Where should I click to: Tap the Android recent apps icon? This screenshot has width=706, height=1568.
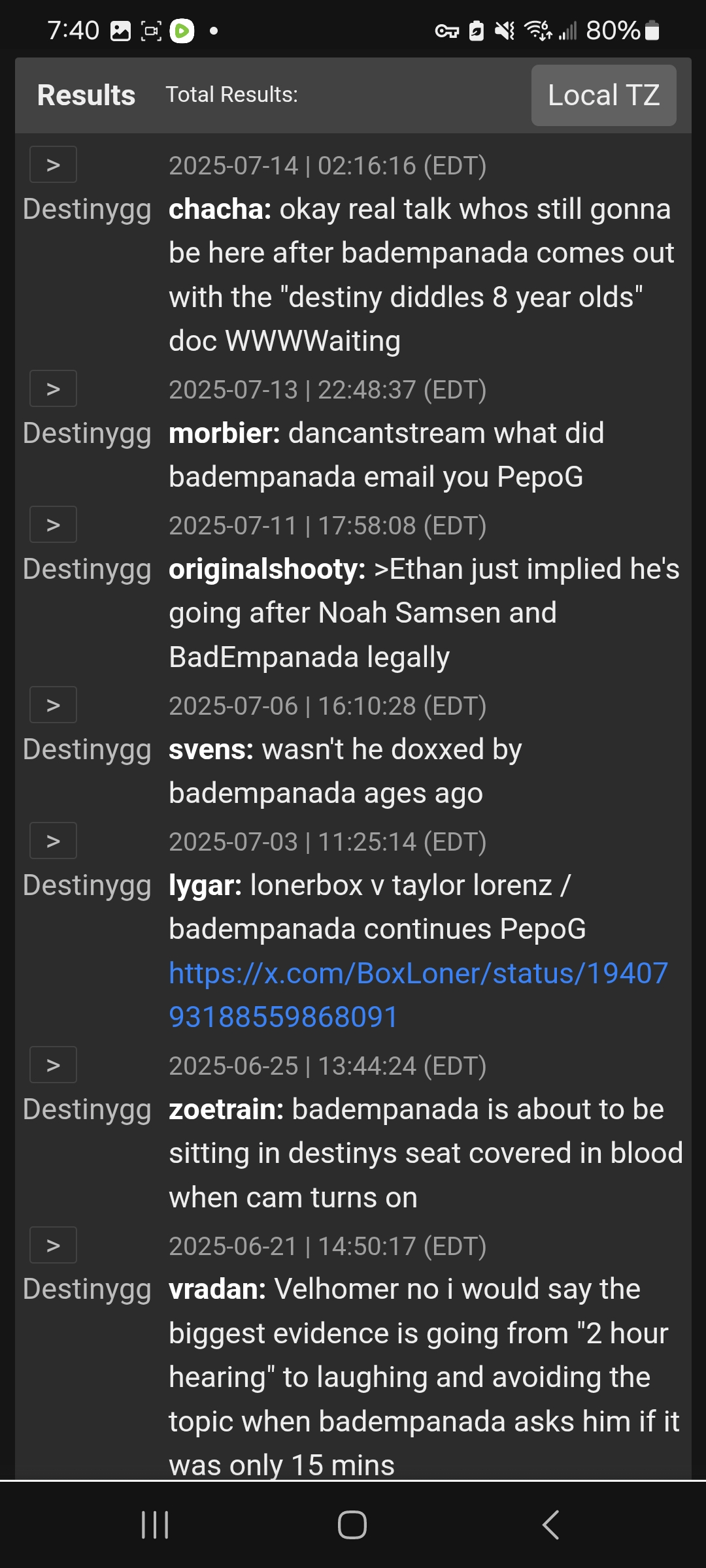pos(156,1525)
